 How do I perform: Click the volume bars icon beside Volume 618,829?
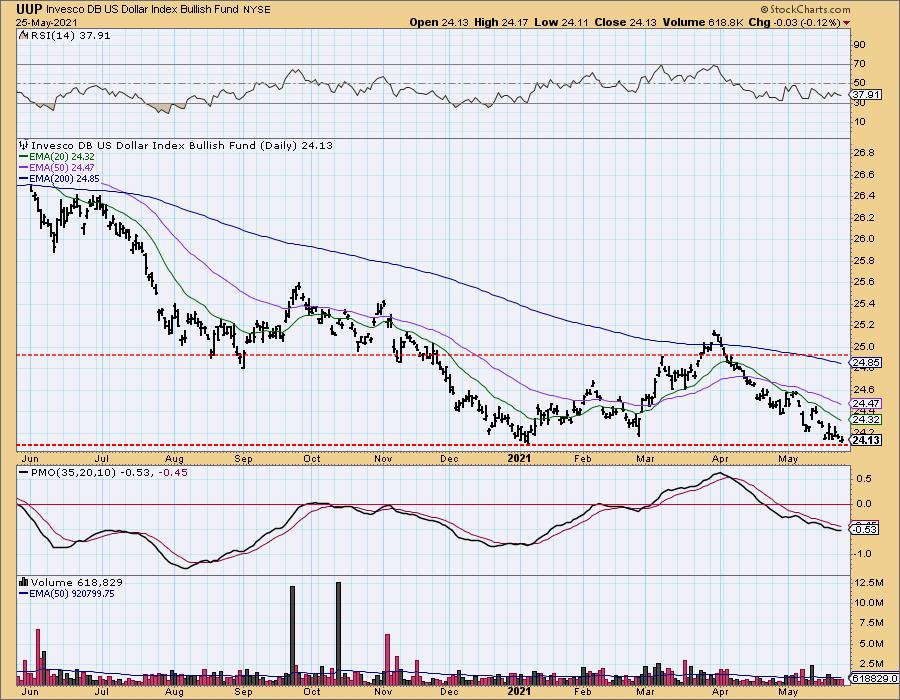coord(24,582)
